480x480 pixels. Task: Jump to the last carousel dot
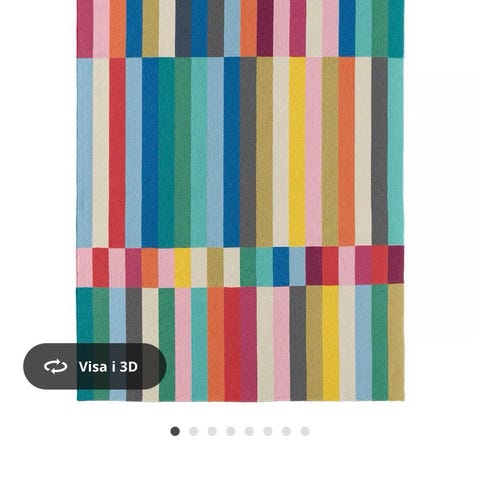point(305,431)
